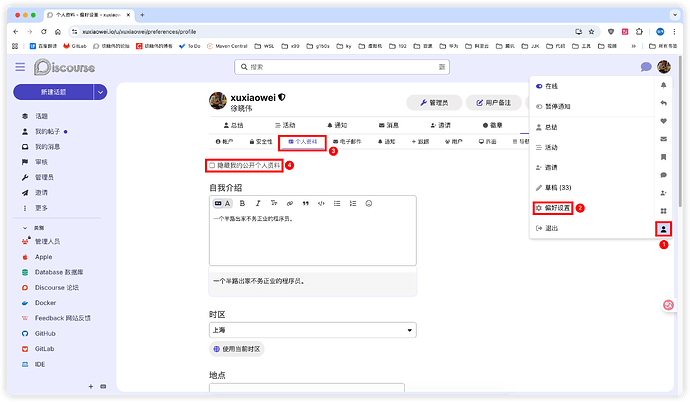The width and height of the screenshot is (690, 402).
Task: Click the Bold icon in the editor toolbar
Action: coord(243,203)
